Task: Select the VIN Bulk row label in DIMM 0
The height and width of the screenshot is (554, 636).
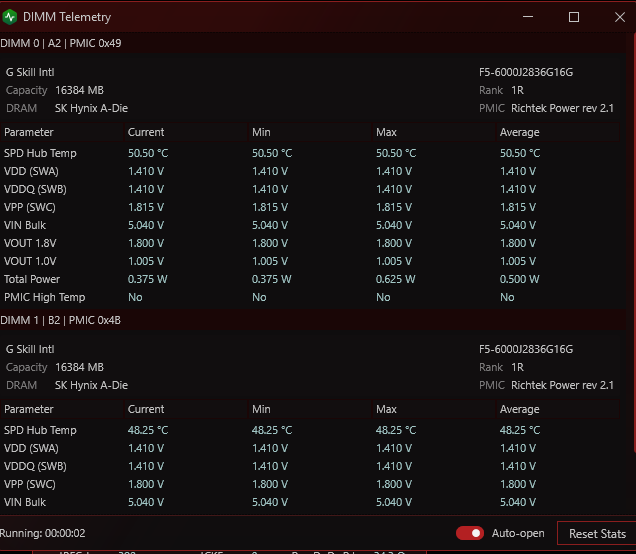Action: tap(25, 225)
